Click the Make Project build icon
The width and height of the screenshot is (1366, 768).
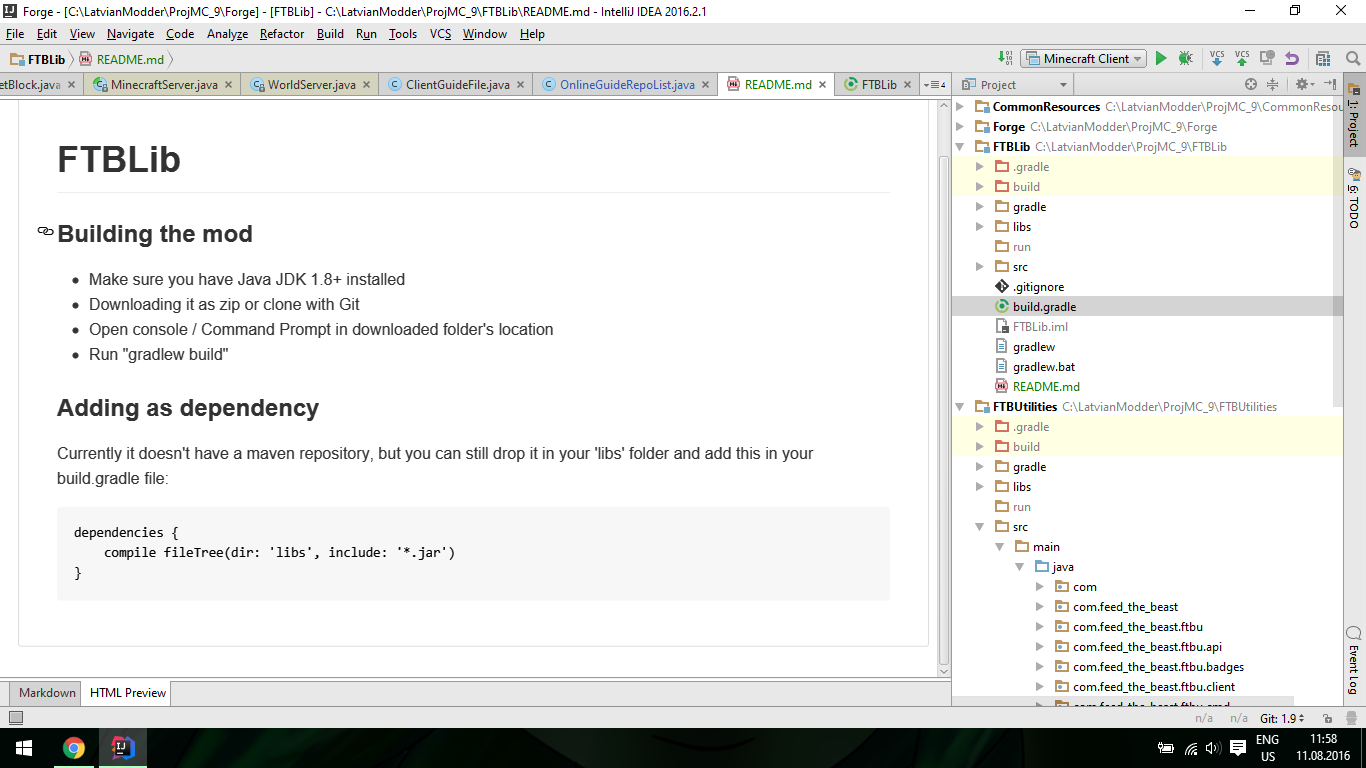coord(1005,59)
